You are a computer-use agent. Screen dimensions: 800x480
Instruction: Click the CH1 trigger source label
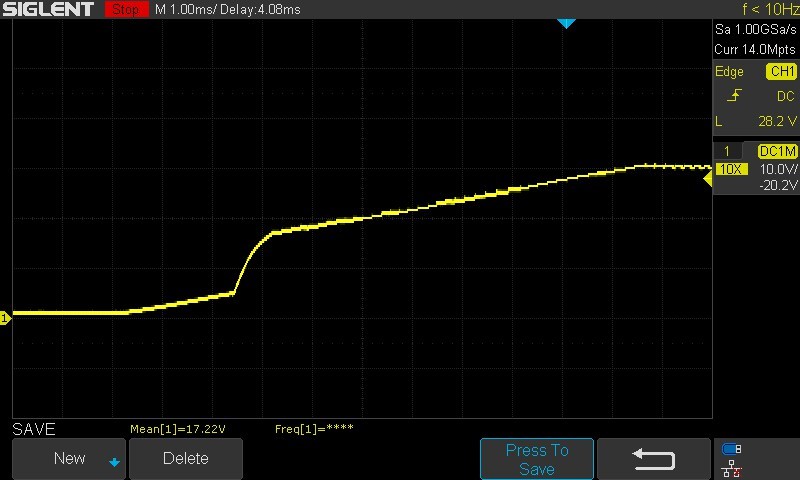[782, 71]
